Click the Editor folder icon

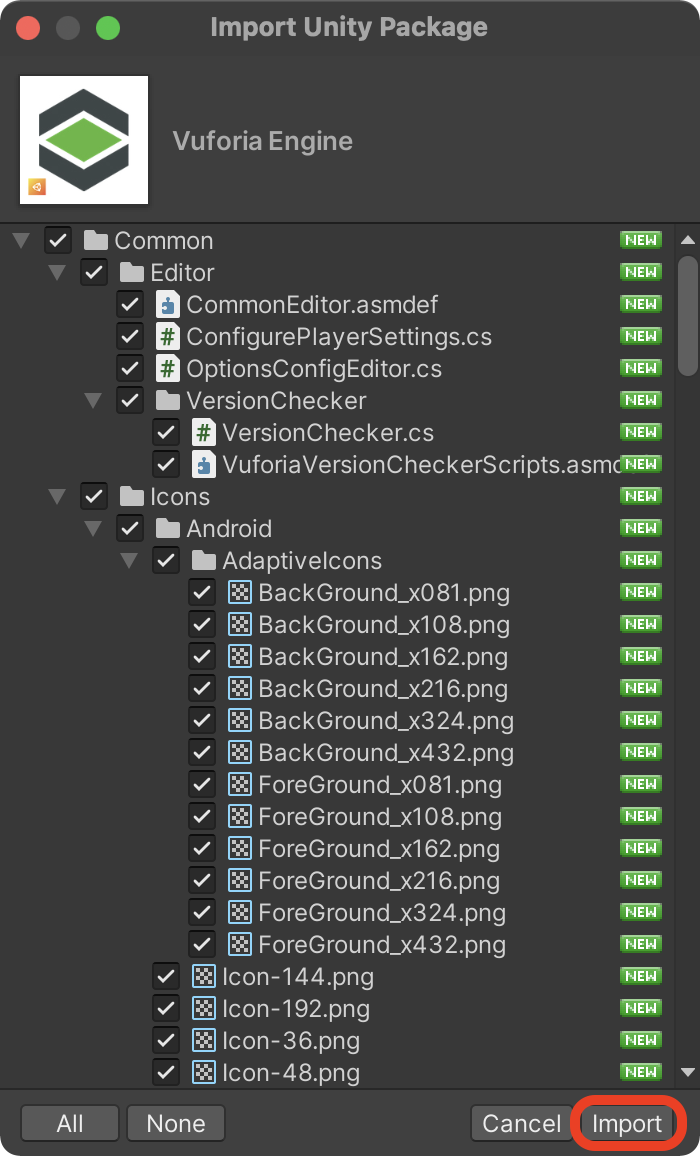(x=131, y=273)
